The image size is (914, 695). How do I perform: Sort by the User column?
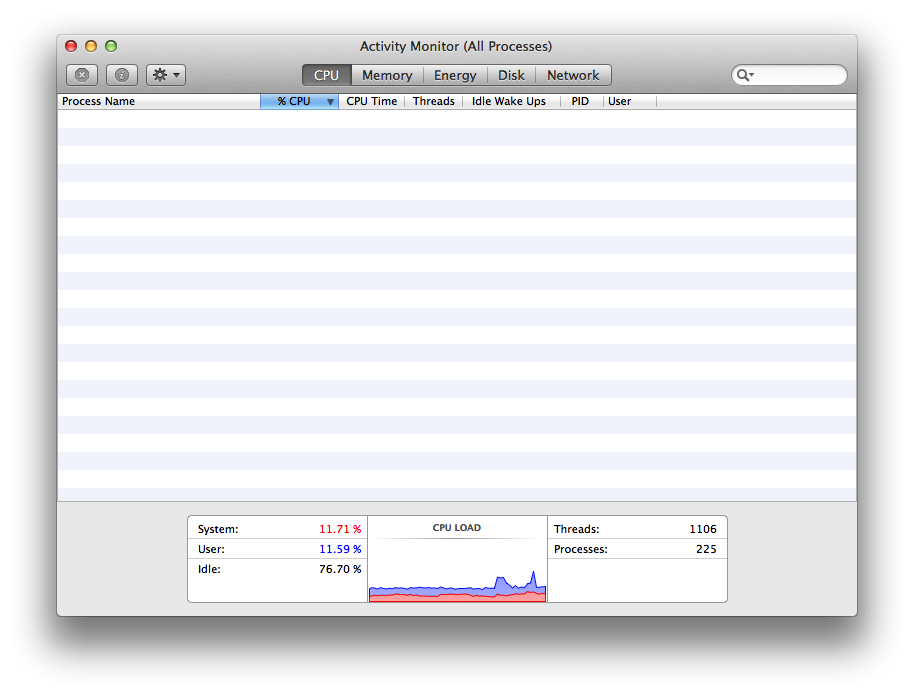(x=619, y=101)
